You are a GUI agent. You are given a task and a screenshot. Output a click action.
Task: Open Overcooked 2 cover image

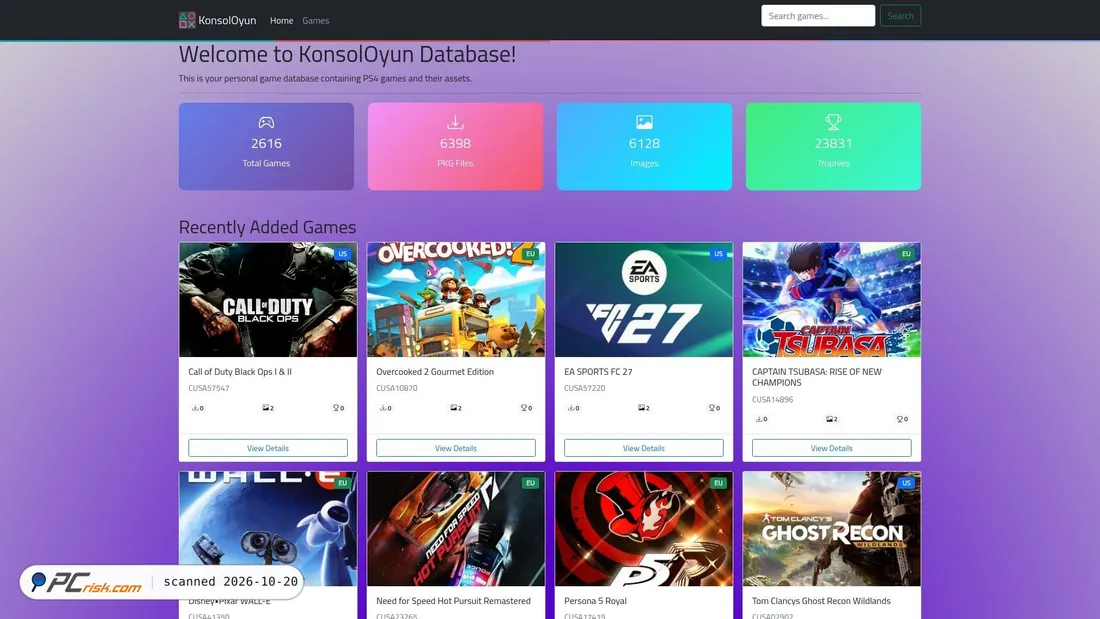click(x=456, y=300)
